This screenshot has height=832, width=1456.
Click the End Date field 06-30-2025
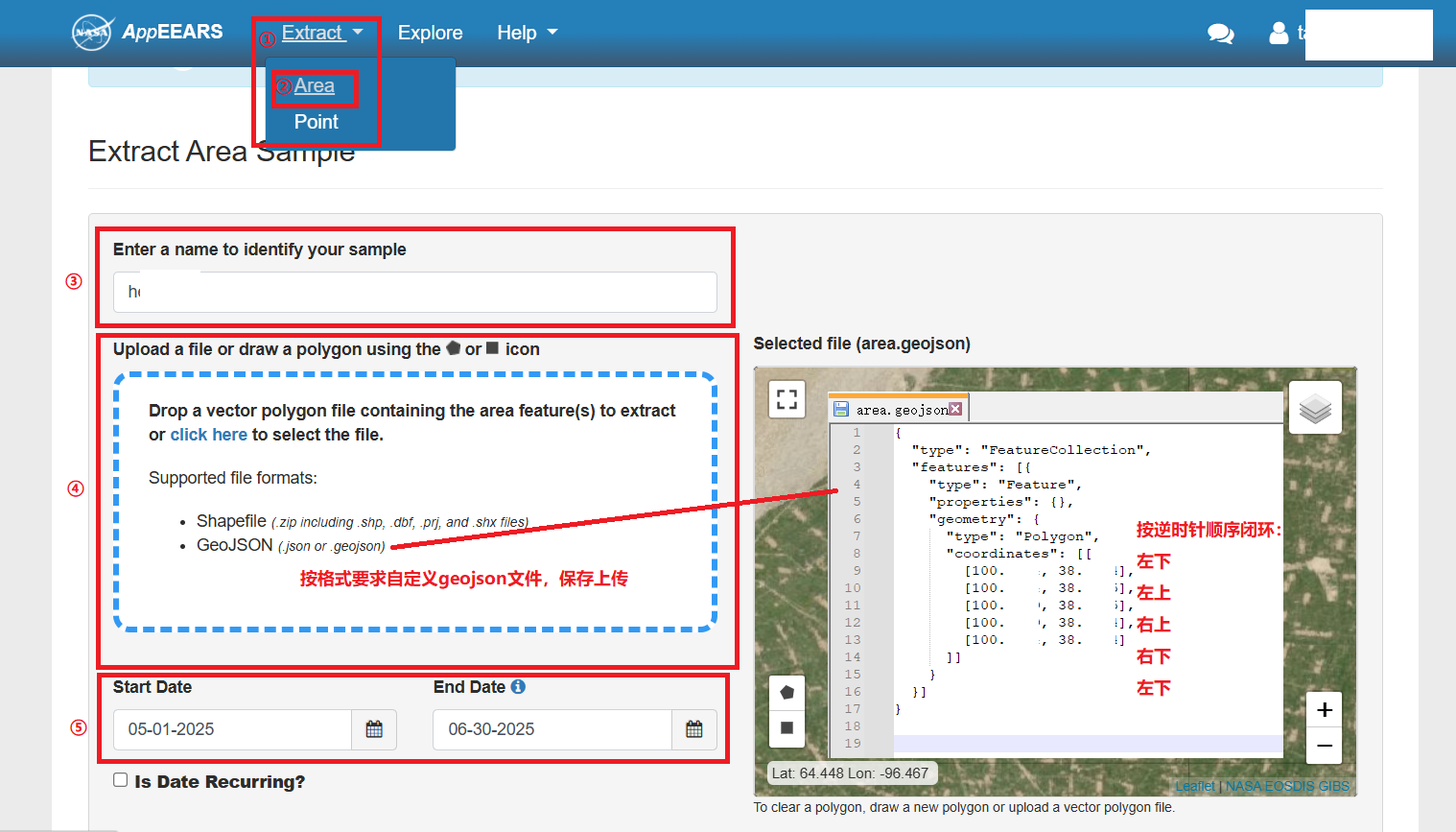click(x=552, y=729)
